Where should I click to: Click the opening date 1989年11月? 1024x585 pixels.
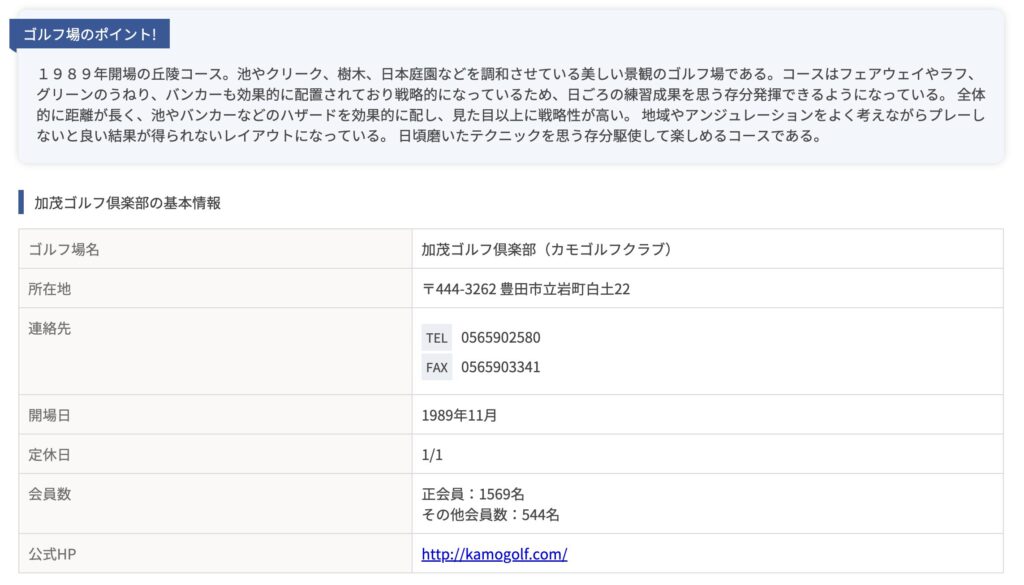pyautogui.click(x=459, y=415)
